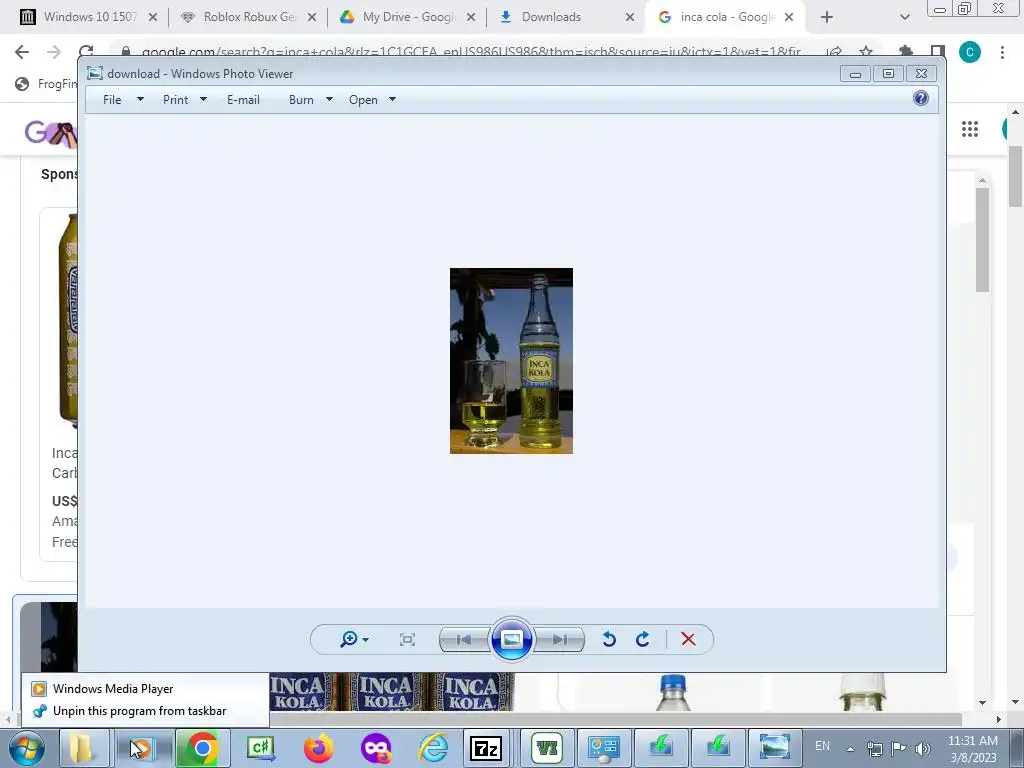
Task: Expand the File menu dropdown arrow
Action: click(140, 99)
